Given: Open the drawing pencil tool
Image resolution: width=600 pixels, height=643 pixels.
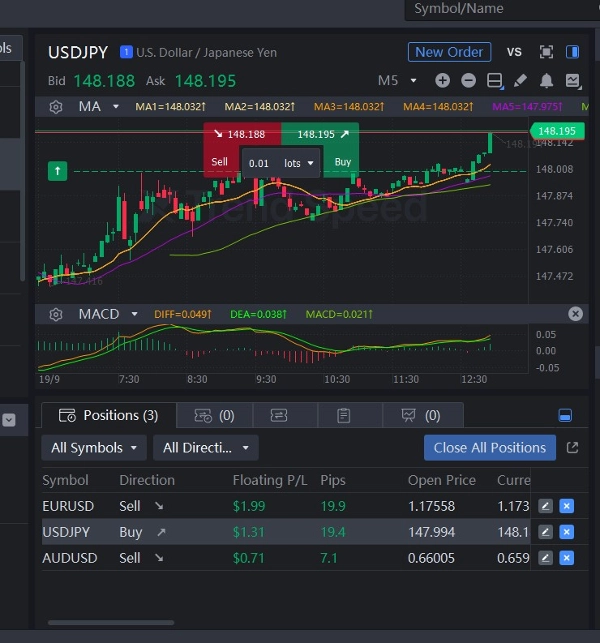Looking at the screenshot, I should coord(520,80).
